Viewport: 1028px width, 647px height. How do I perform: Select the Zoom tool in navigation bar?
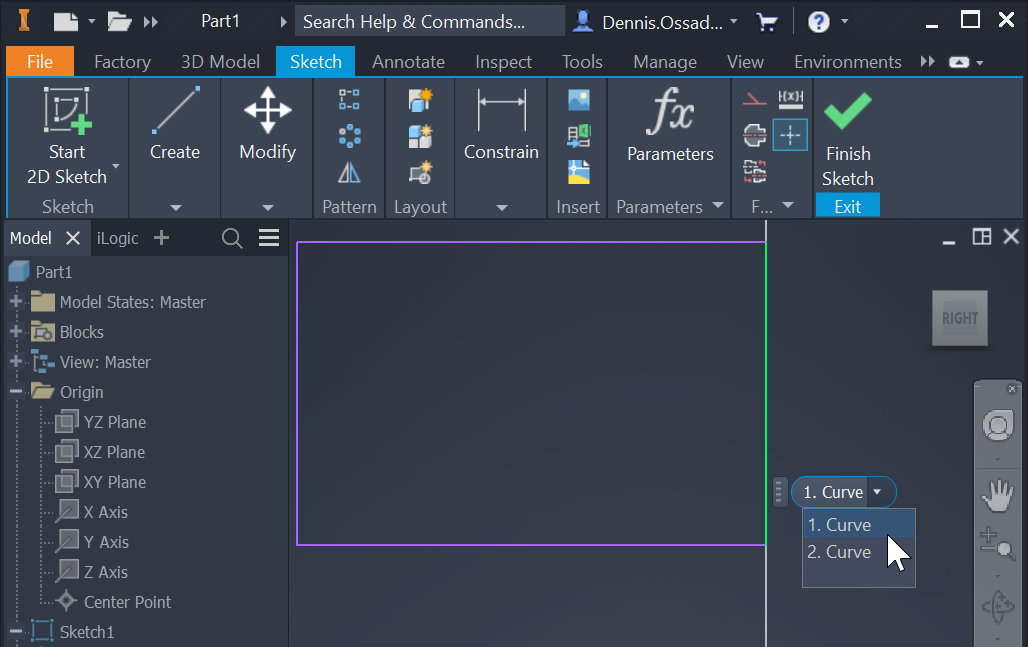pos(997,544)
